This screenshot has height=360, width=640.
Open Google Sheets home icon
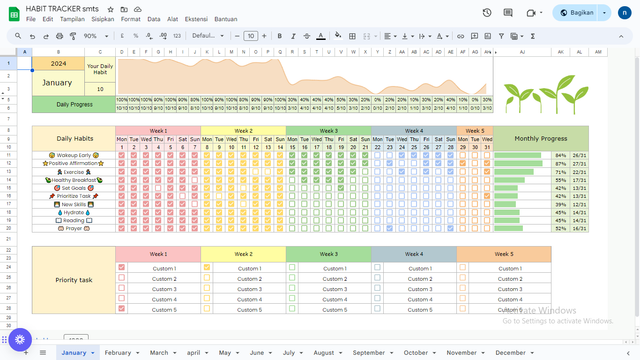(14, 13)
